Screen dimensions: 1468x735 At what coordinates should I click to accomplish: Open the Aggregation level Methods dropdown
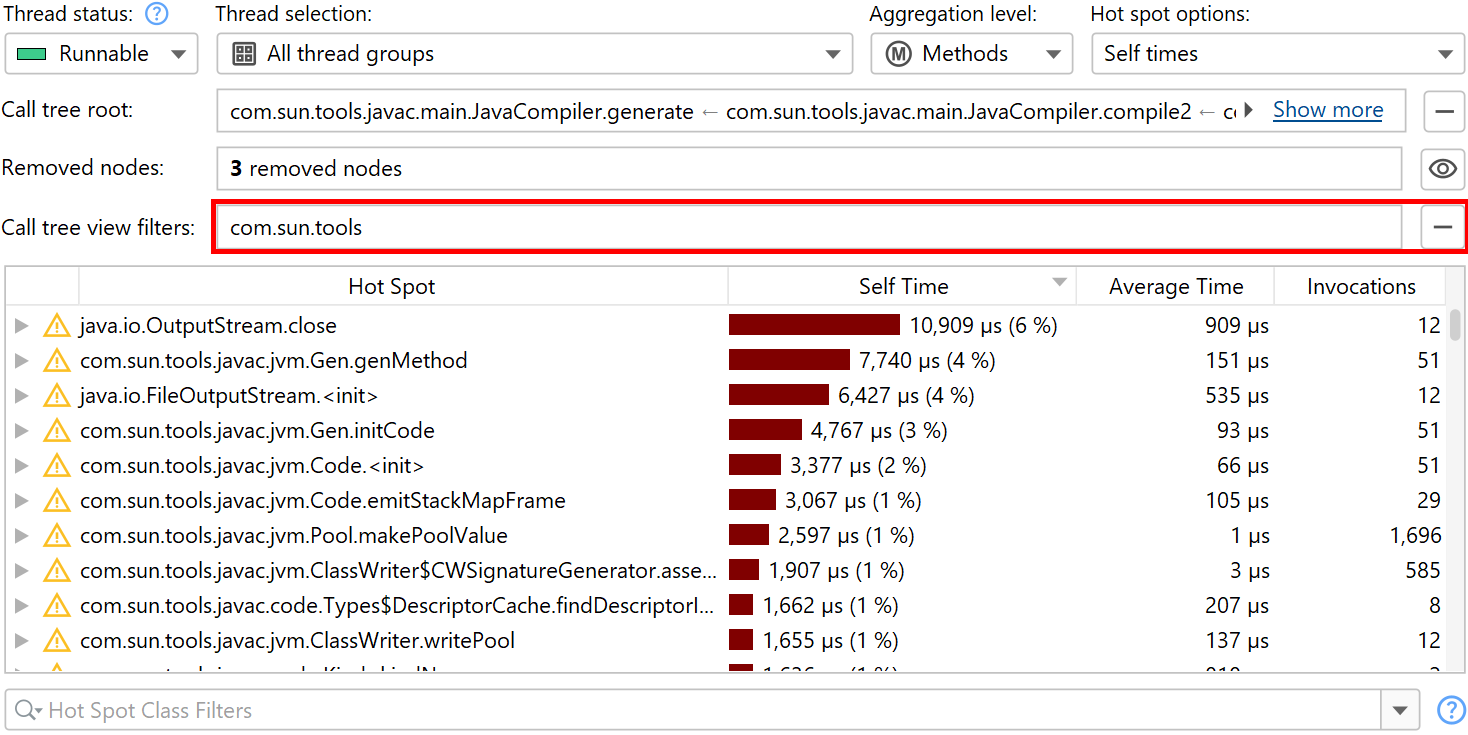point(971,54)
